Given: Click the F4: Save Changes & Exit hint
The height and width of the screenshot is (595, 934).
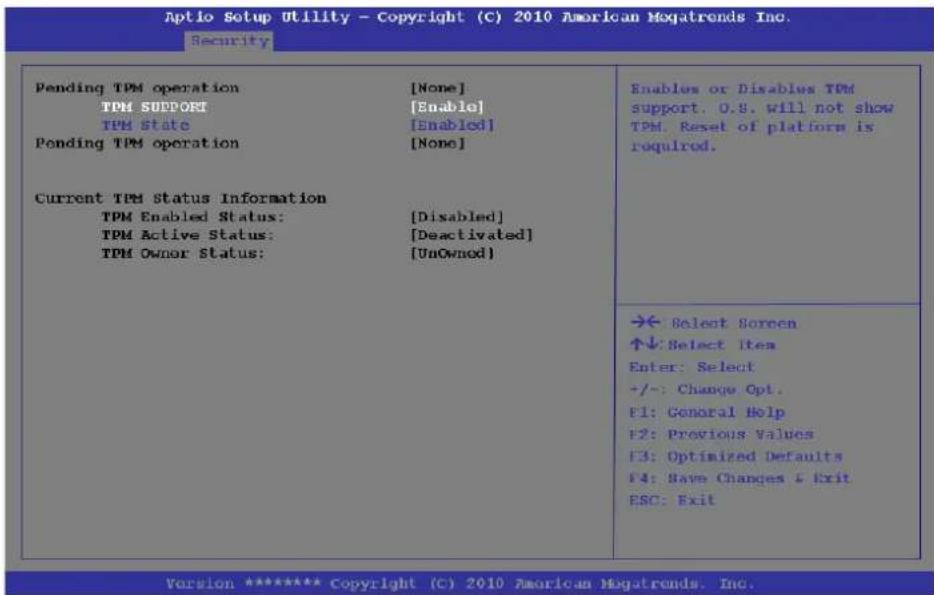Looking at the screenshot, I should coord(739,478).
